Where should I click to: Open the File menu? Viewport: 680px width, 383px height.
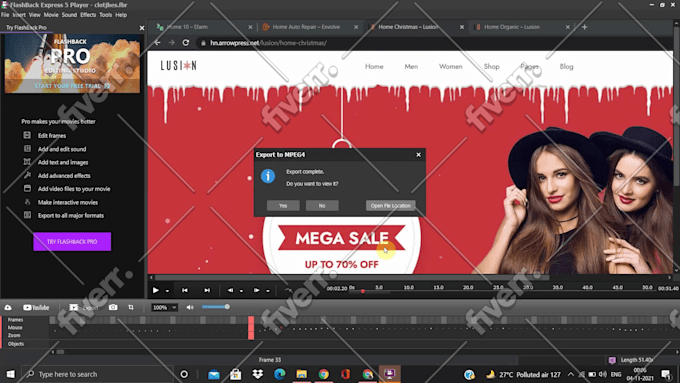point(5,15)
